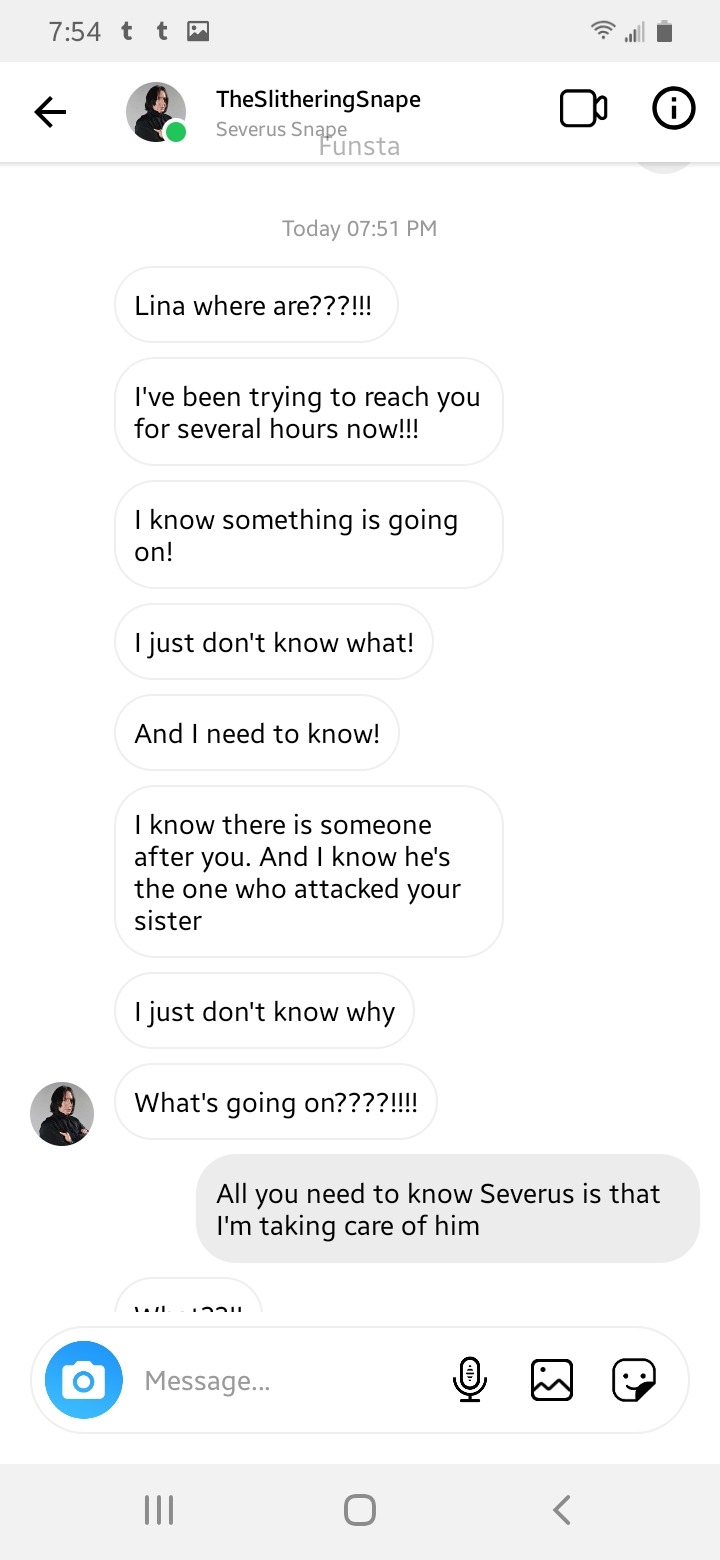Open TheSlitheringSnape username in the header
Screen dimensions: 720x1560
pos(318,99)
